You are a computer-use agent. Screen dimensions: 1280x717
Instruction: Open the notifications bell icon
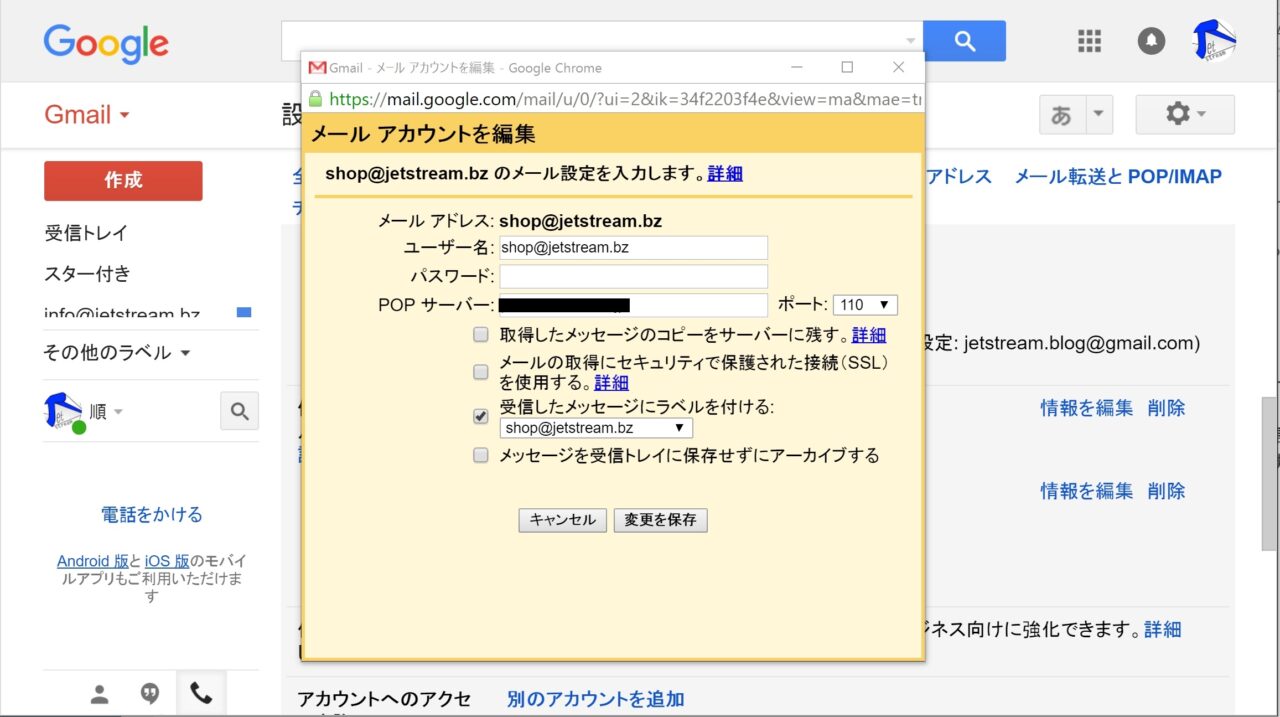pyautogui.click(x=1151, y=41)
